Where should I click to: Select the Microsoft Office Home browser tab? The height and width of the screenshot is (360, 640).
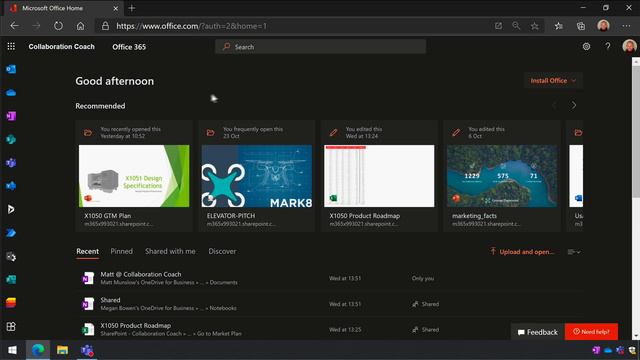pyautogui.click(x=64, y=8)
